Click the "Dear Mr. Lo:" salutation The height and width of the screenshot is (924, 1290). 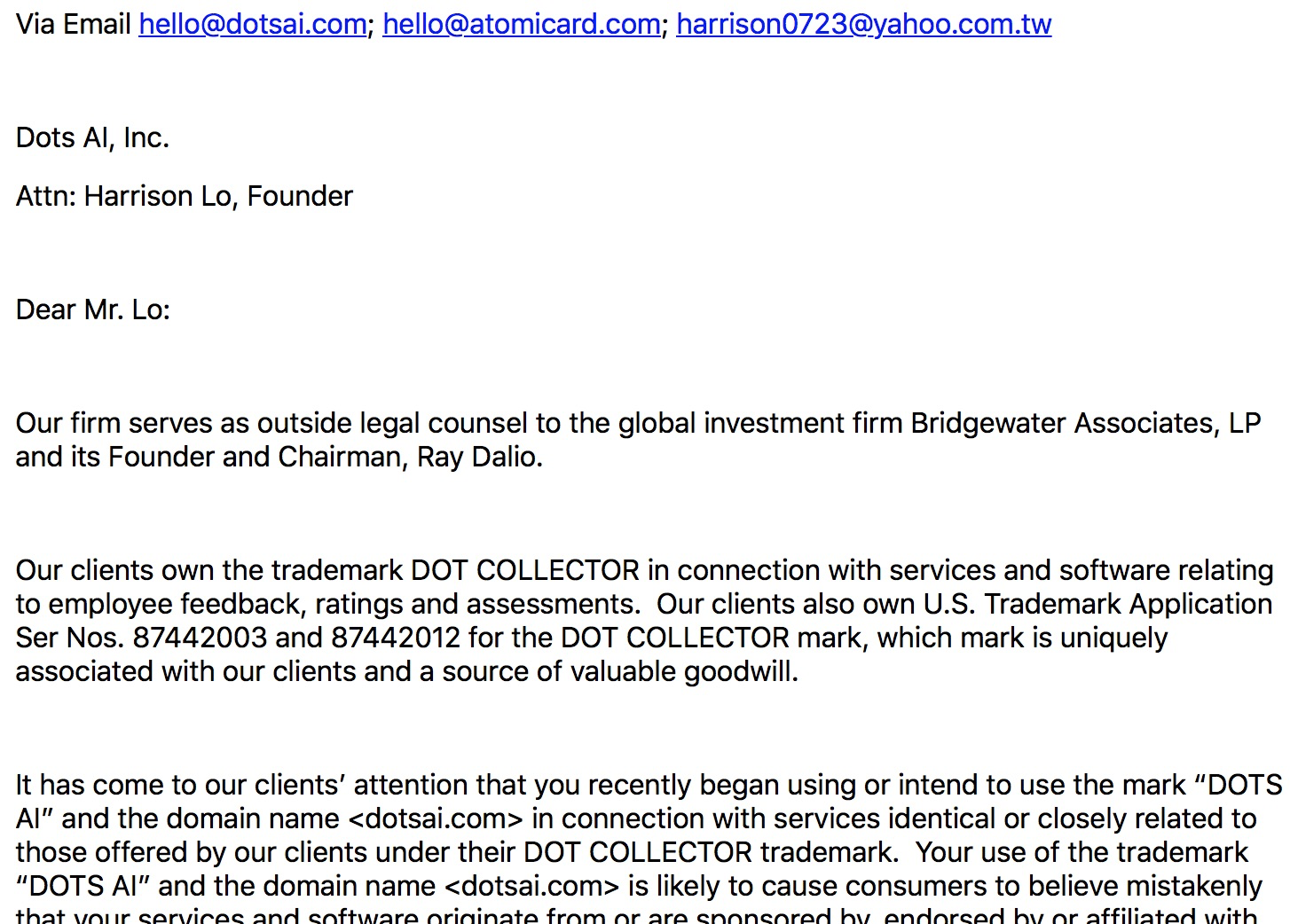(92, 309)
